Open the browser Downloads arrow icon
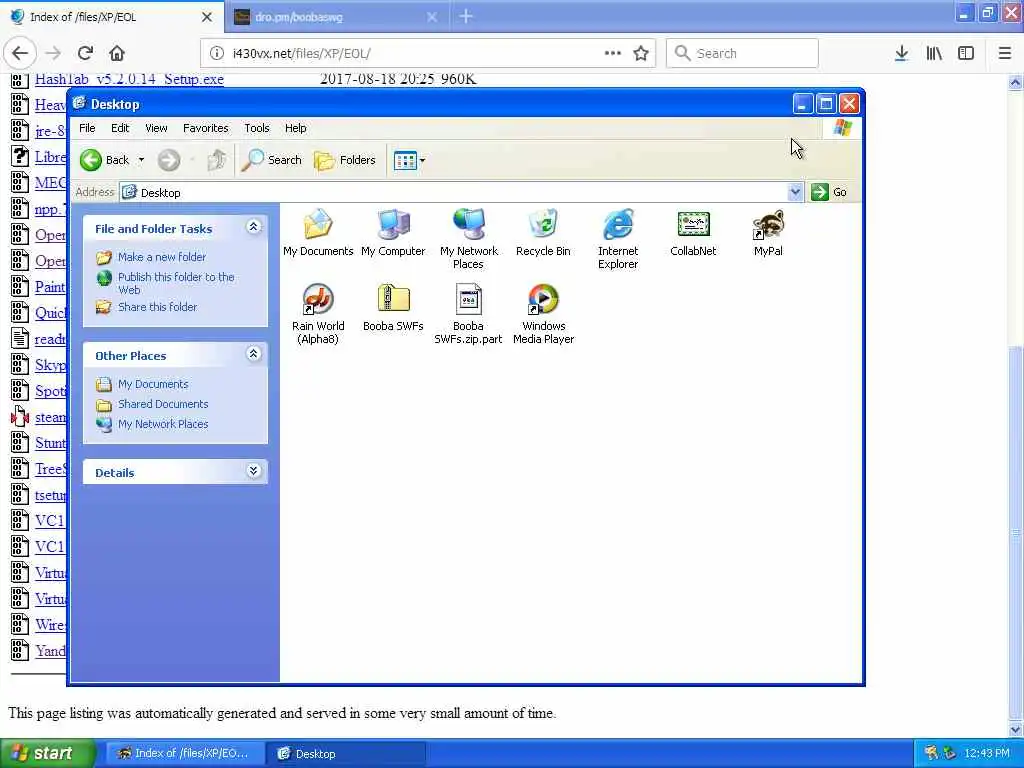Image resolution: width=1024 pixels, height=768 pixels. pyautogui.click(x=901, y=53)
